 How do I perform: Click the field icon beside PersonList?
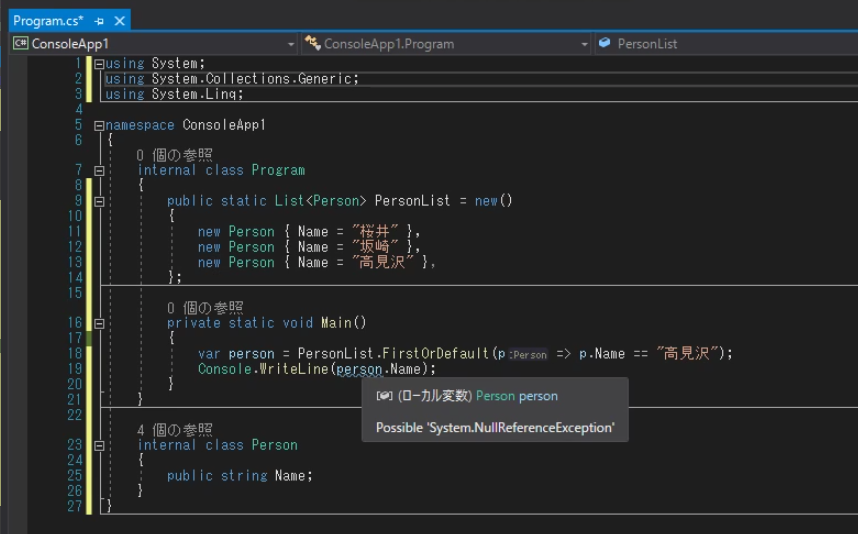click(605, 43)
